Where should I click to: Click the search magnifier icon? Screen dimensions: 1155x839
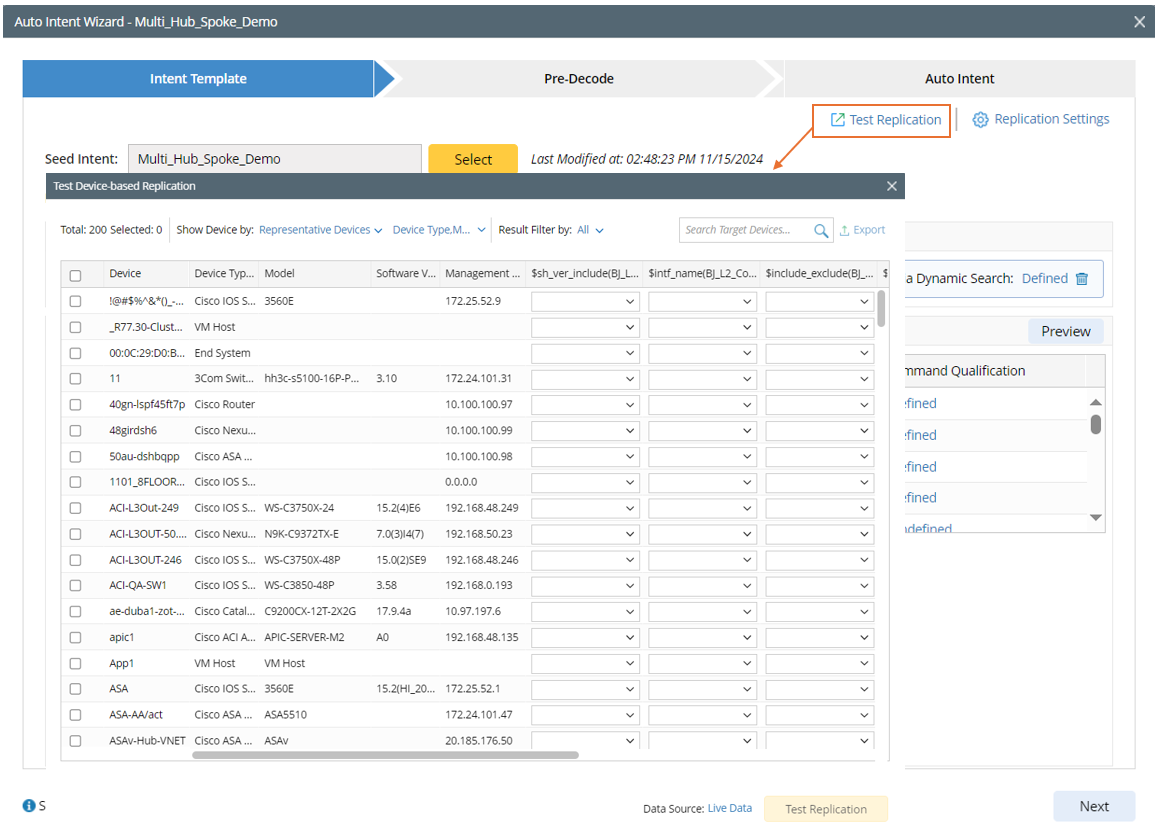821,231
